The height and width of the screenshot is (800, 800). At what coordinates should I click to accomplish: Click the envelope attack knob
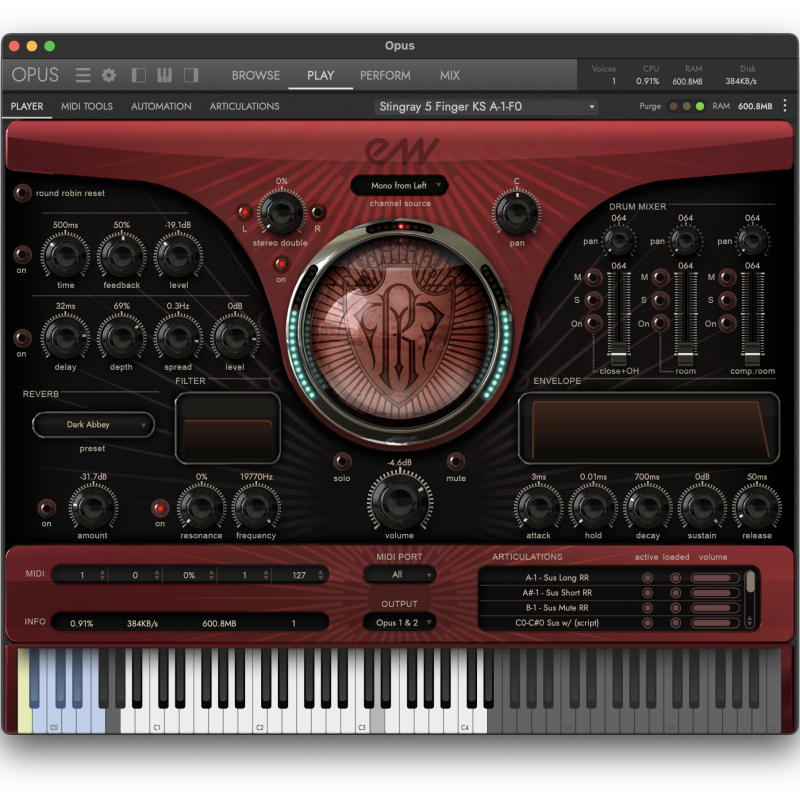point(539,507)
